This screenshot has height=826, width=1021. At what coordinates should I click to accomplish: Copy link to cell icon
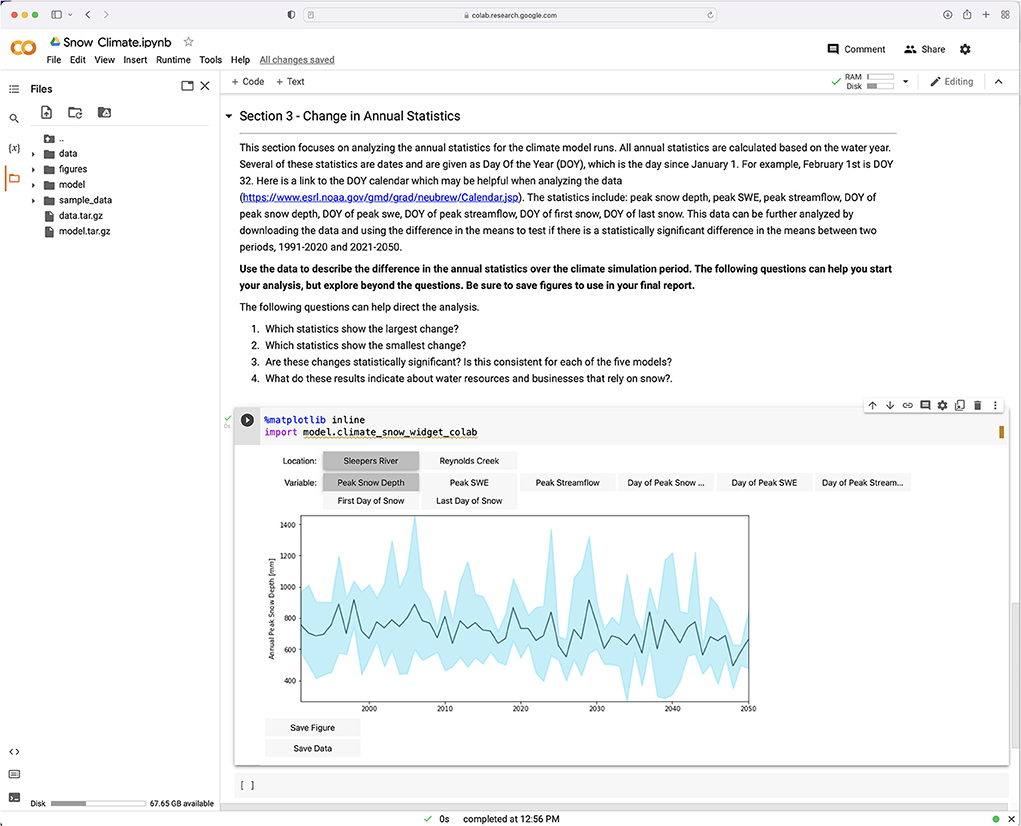pyautogui.click(x=908, y=406)
